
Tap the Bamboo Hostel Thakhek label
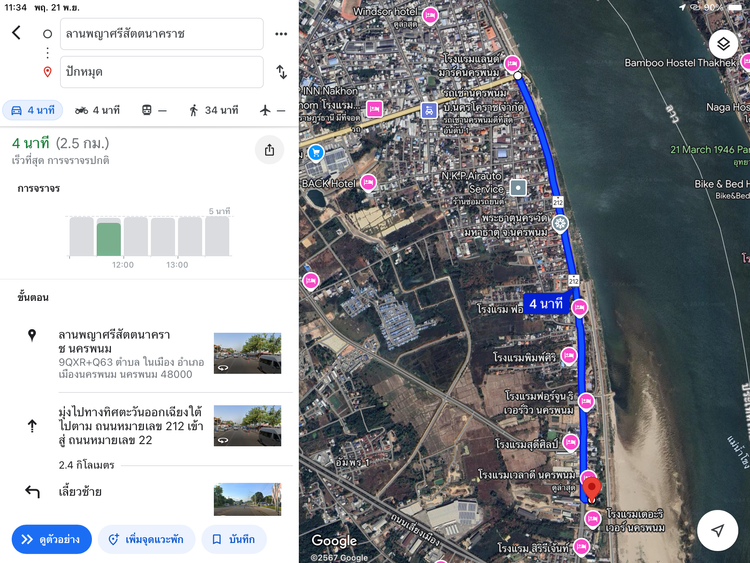680,63
